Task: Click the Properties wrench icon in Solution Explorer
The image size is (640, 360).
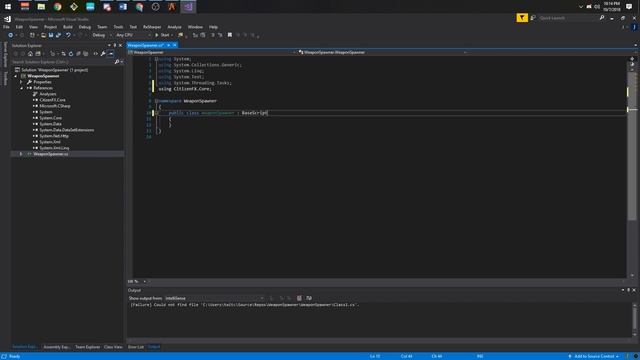Action: (103, 54)
